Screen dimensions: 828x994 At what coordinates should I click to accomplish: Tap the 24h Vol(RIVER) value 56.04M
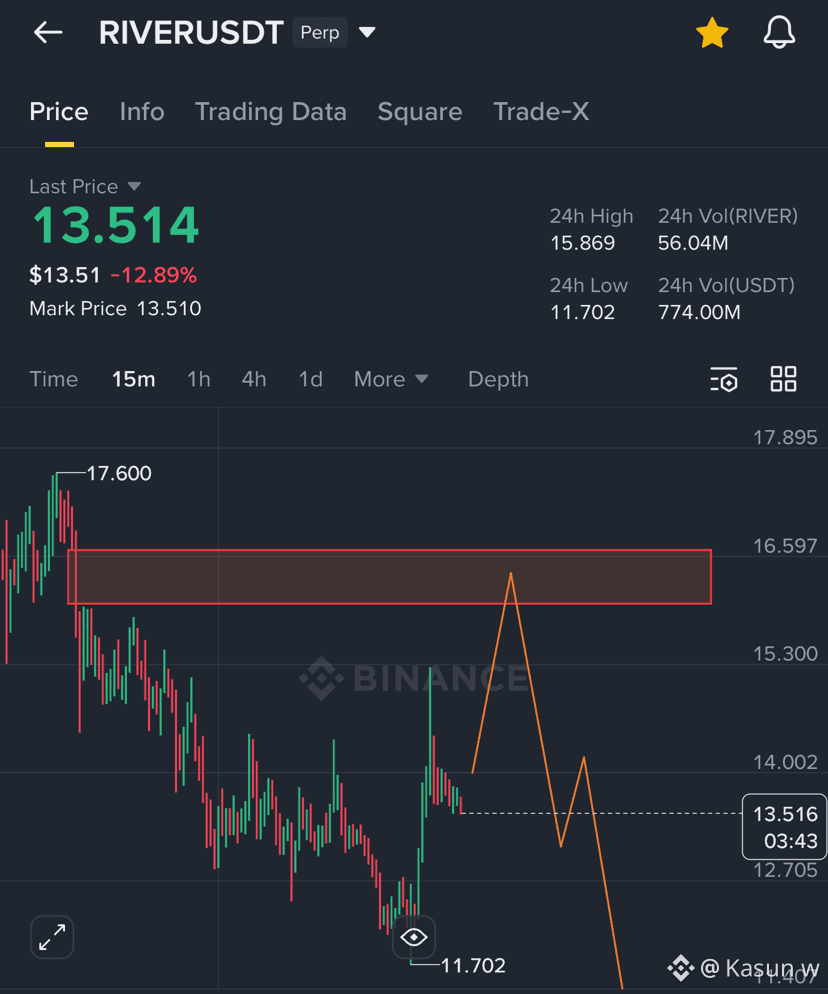[x=693, y=243]
